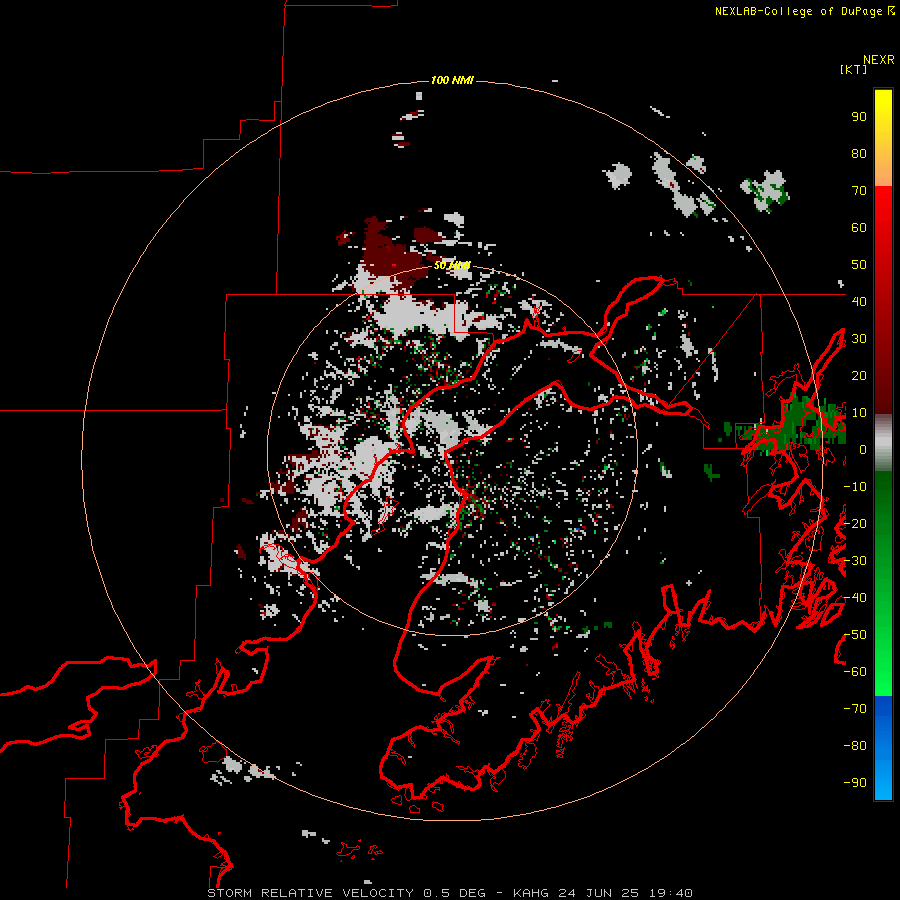Click the -20 knot scale label
The image size is (900, 900).
pyautogui.click(x=855, y=523)
